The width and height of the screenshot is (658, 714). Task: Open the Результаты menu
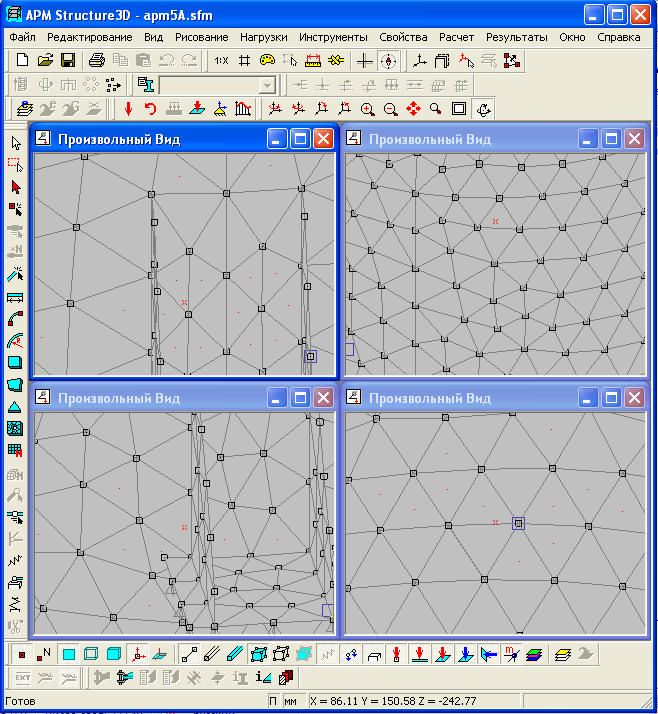click(516, 37)
